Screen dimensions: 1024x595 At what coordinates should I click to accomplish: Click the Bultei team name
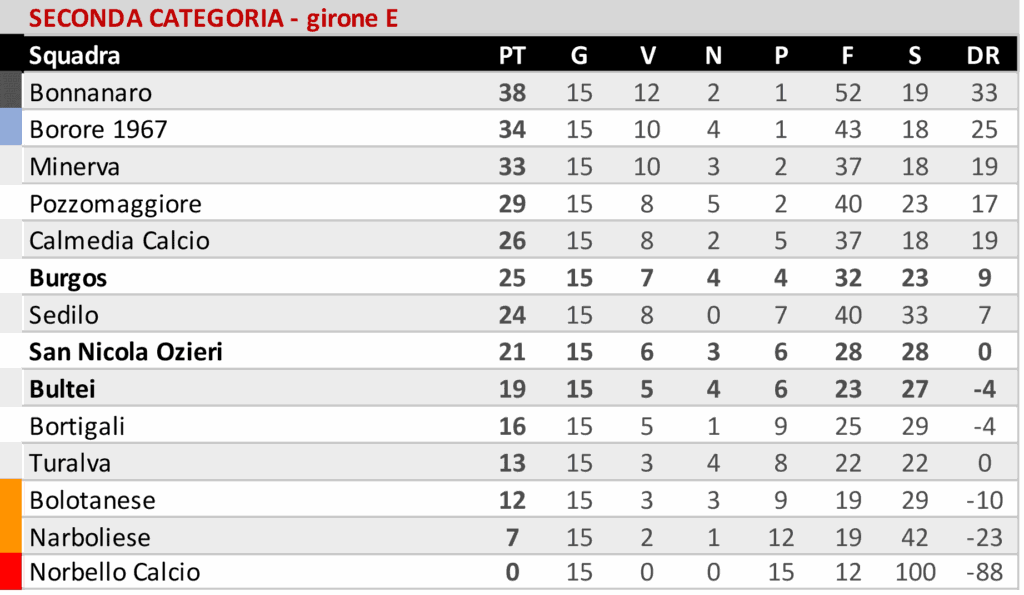click(62, 389)
